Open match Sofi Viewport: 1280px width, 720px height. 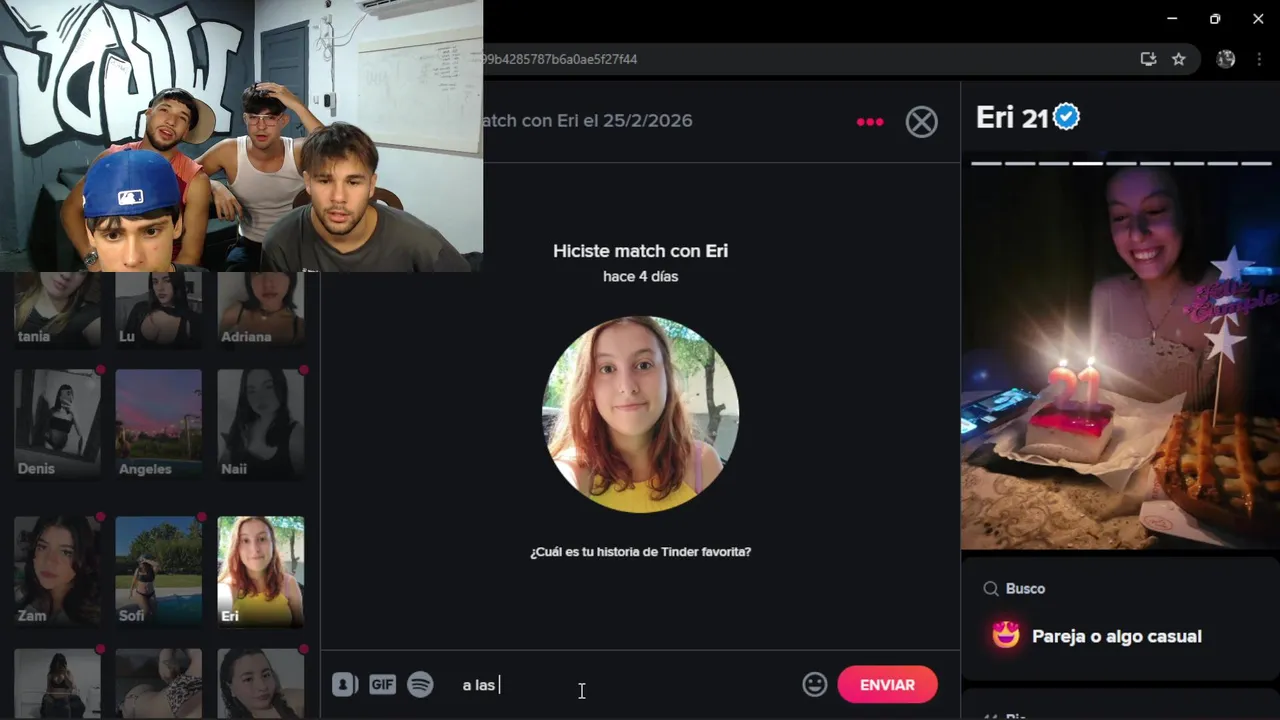[x=158, y=571]
